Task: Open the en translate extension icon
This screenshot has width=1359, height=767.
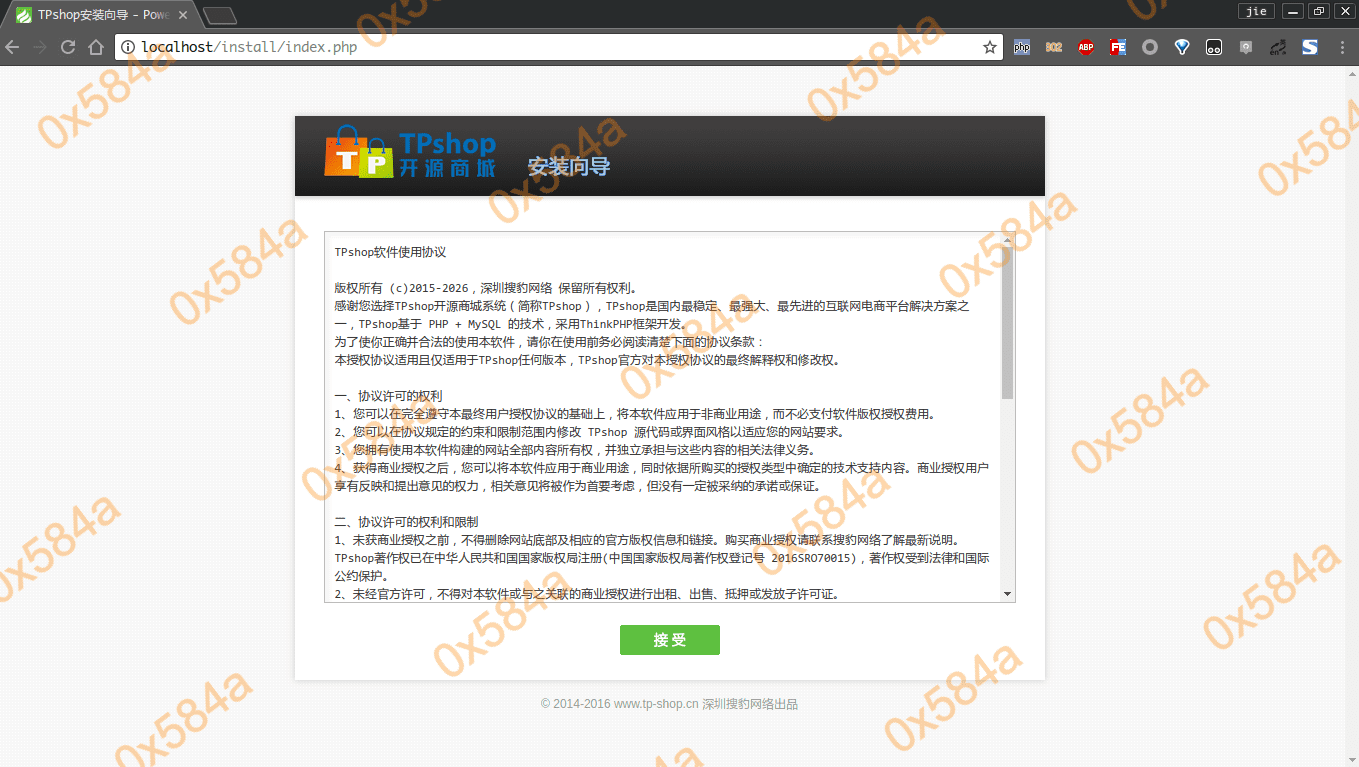Action: pyautogui.click(x=1277, y=47)
